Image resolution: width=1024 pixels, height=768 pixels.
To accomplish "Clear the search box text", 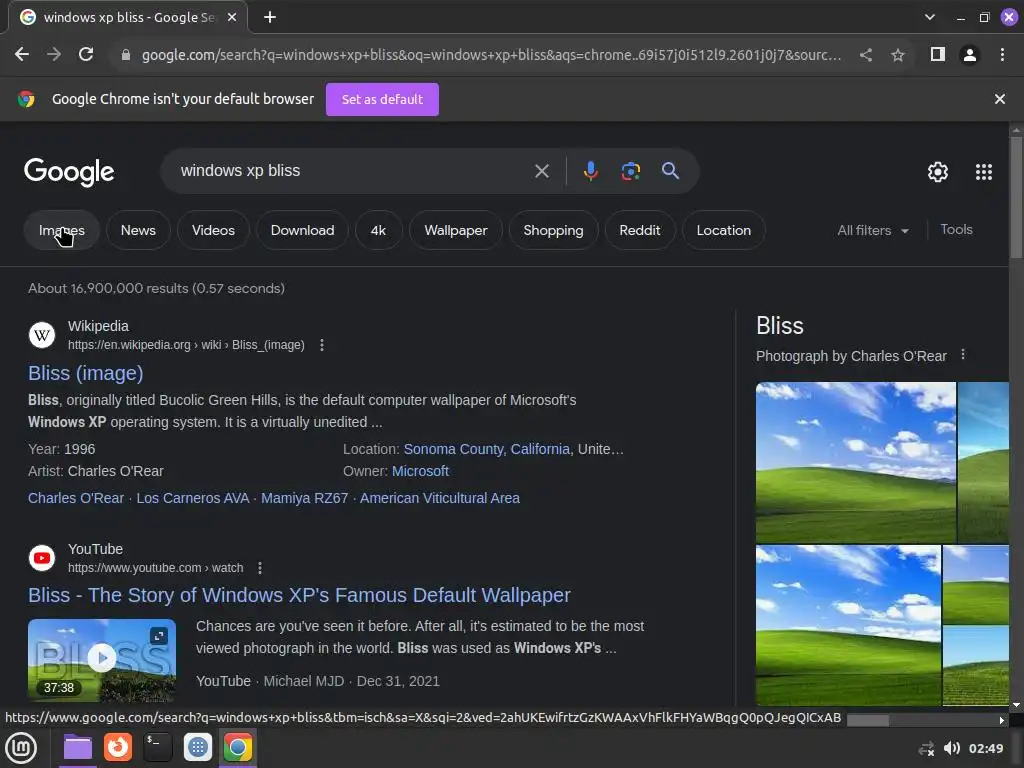I will 542,171.
